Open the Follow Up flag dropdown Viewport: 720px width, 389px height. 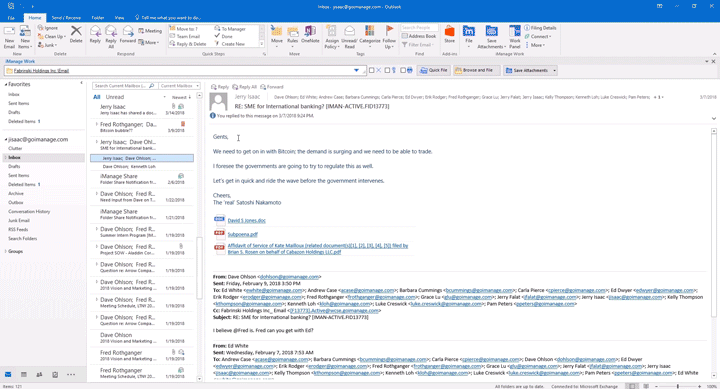389,37
